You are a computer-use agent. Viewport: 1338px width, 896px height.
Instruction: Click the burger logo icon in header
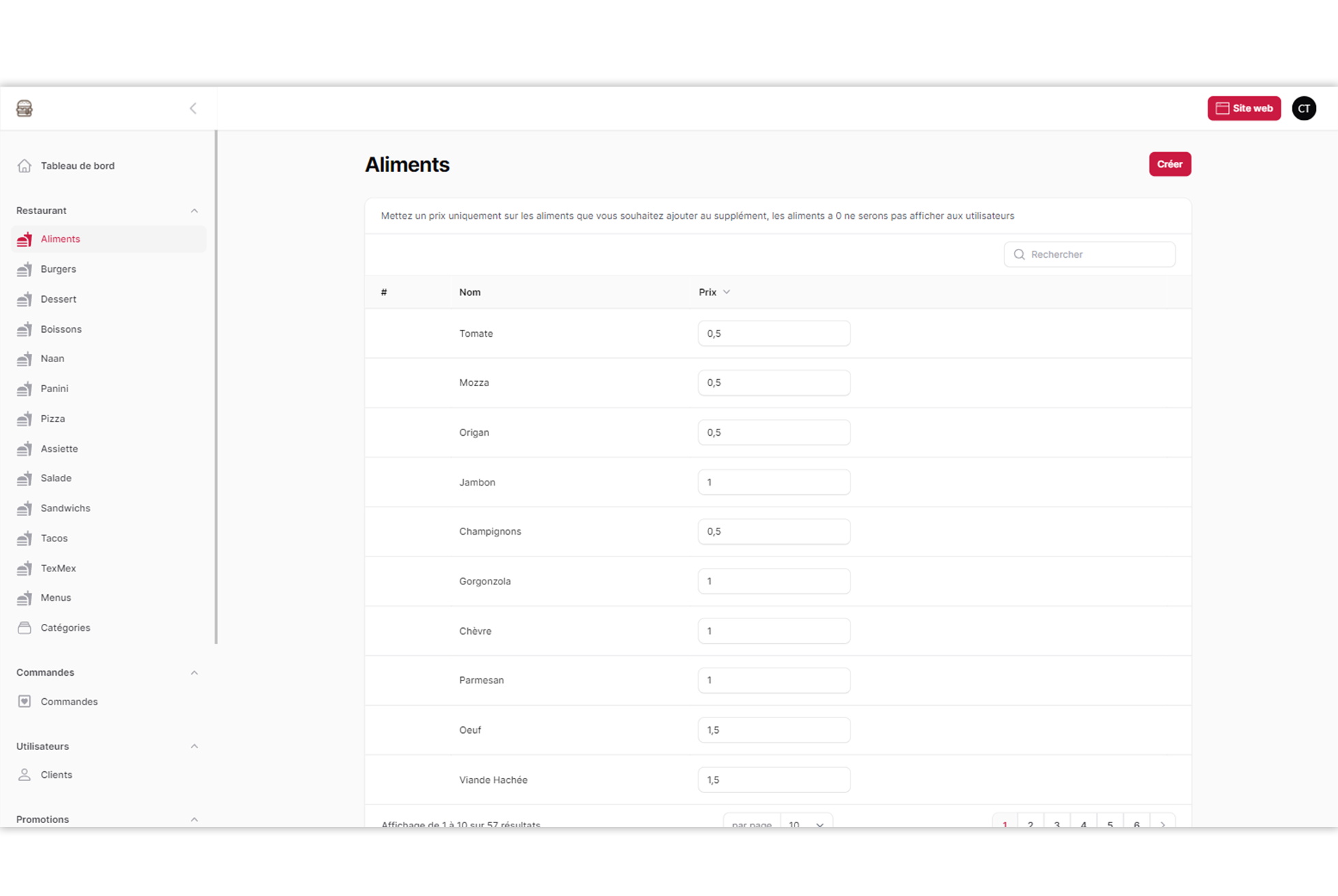click(x=25, y=108)
